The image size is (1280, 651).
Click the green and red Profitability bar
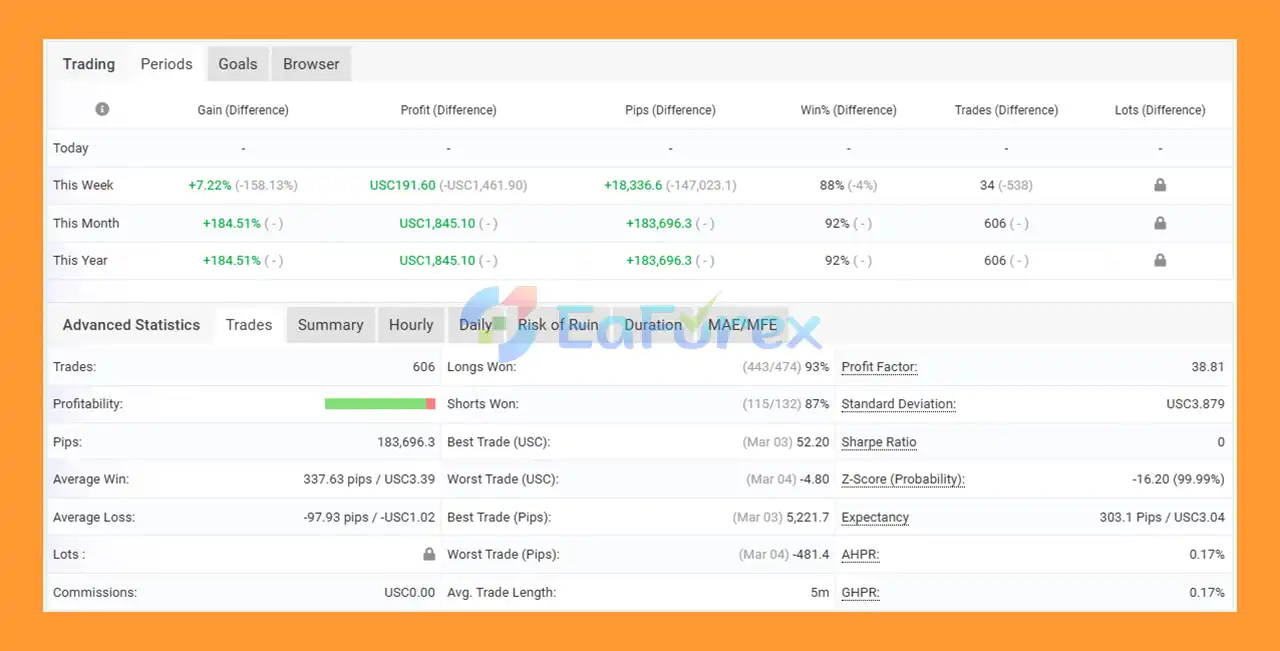(380, 404)
